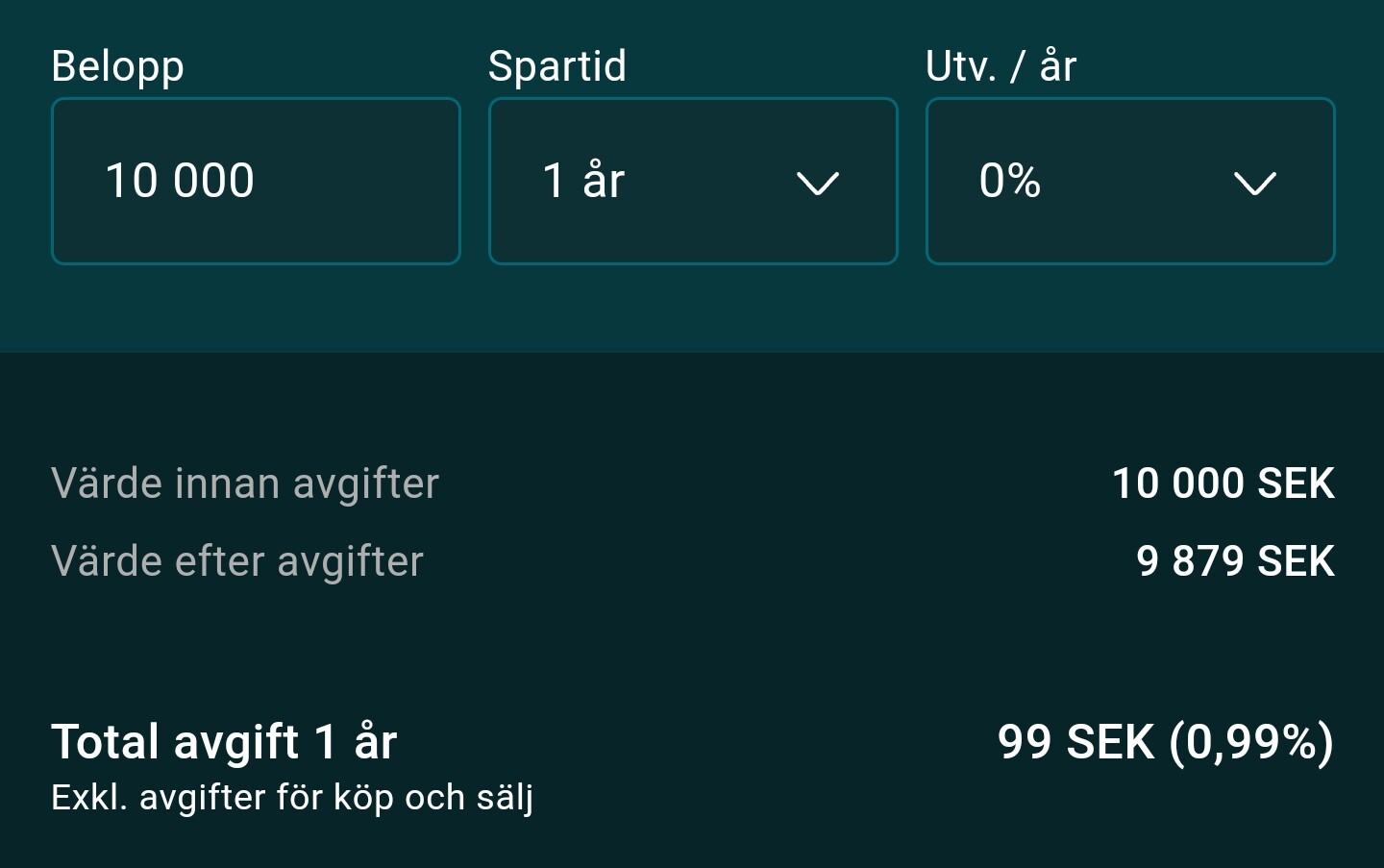This screenshot has width=1384, height=868.
Task: Select the '0%' value text
Action: point(1009,181)
